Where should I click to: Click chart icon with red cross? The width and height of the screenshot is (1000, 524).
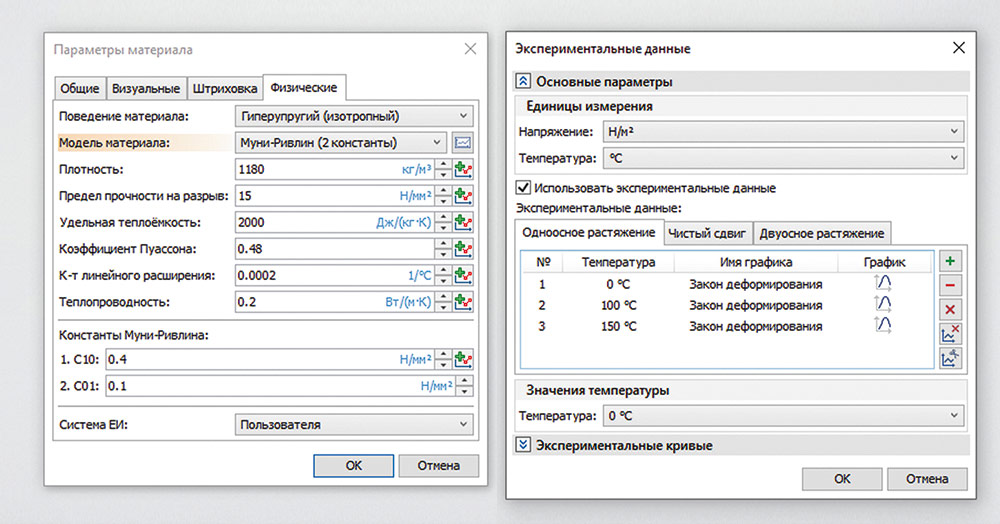[x=950, y=334]
